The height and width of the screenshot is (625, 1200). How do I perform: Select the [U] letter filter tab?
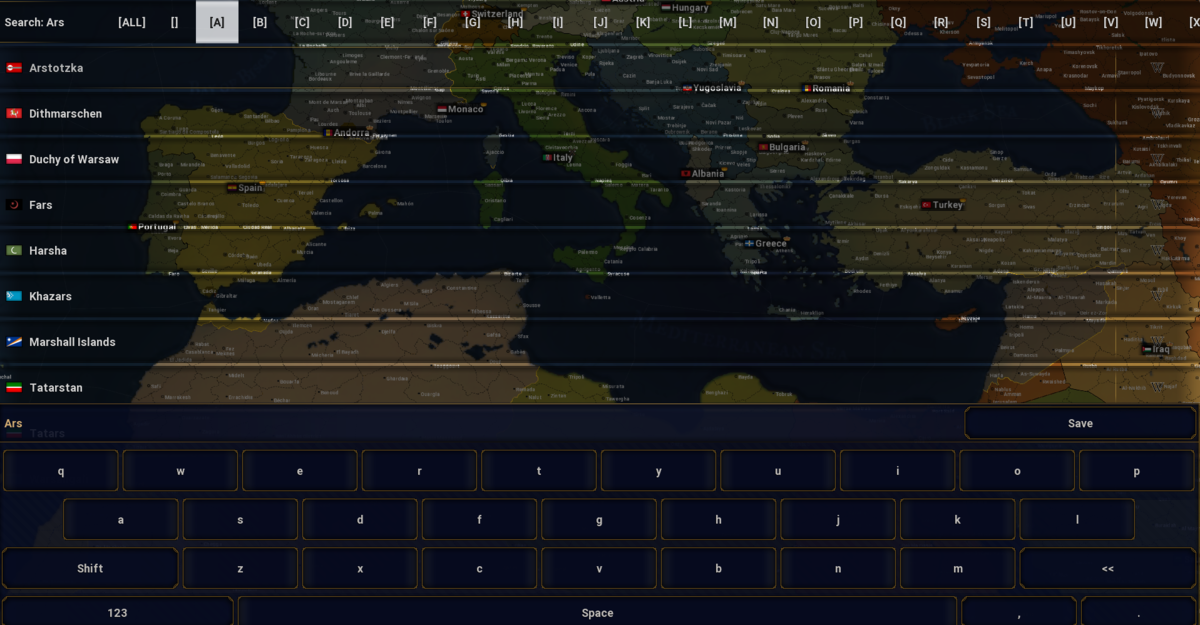[1069, 22]
